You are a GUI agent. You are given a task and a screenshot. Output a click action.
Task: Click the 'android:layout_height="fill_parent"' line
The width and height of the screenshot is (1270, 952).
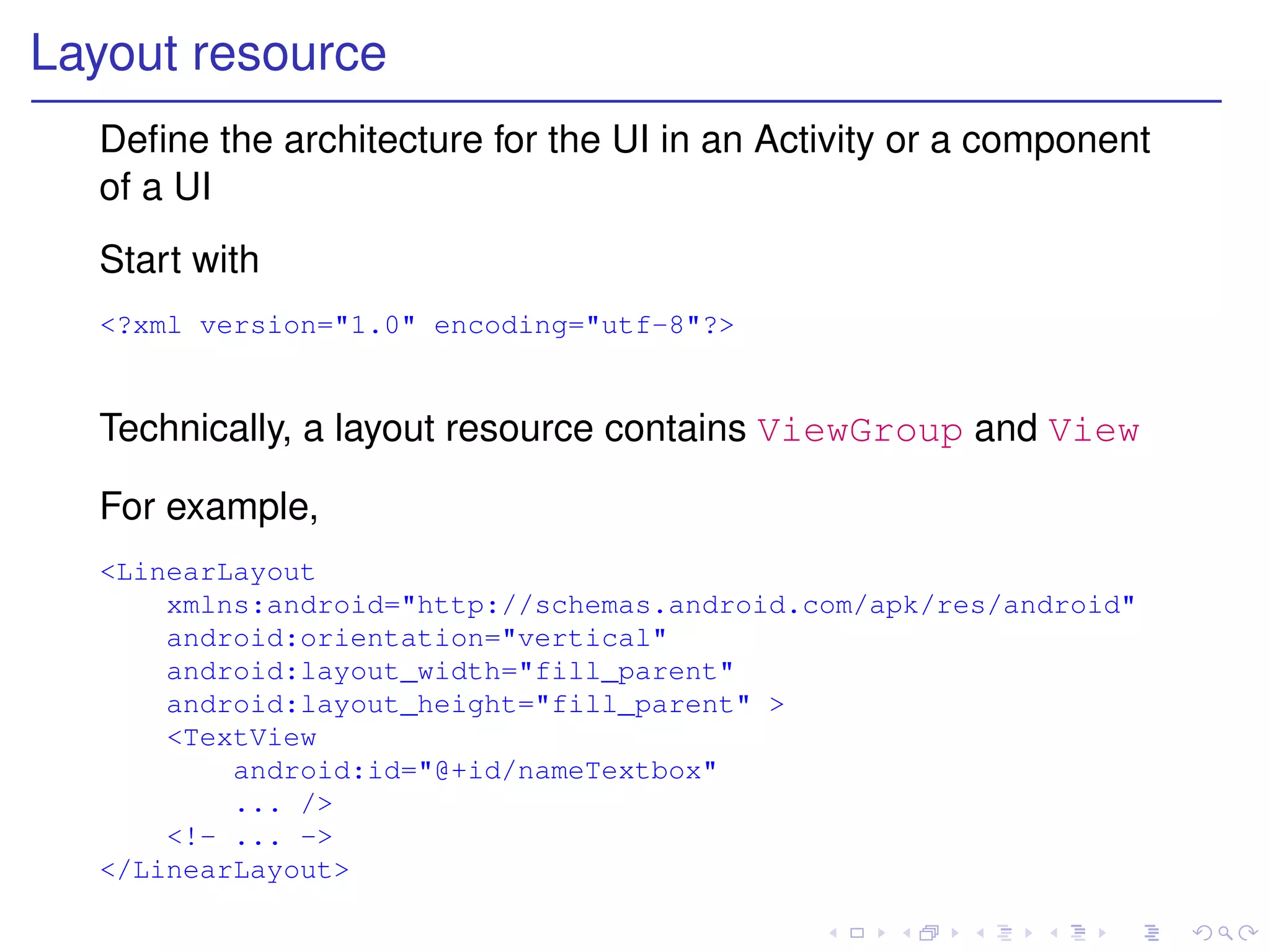(476, 705)
